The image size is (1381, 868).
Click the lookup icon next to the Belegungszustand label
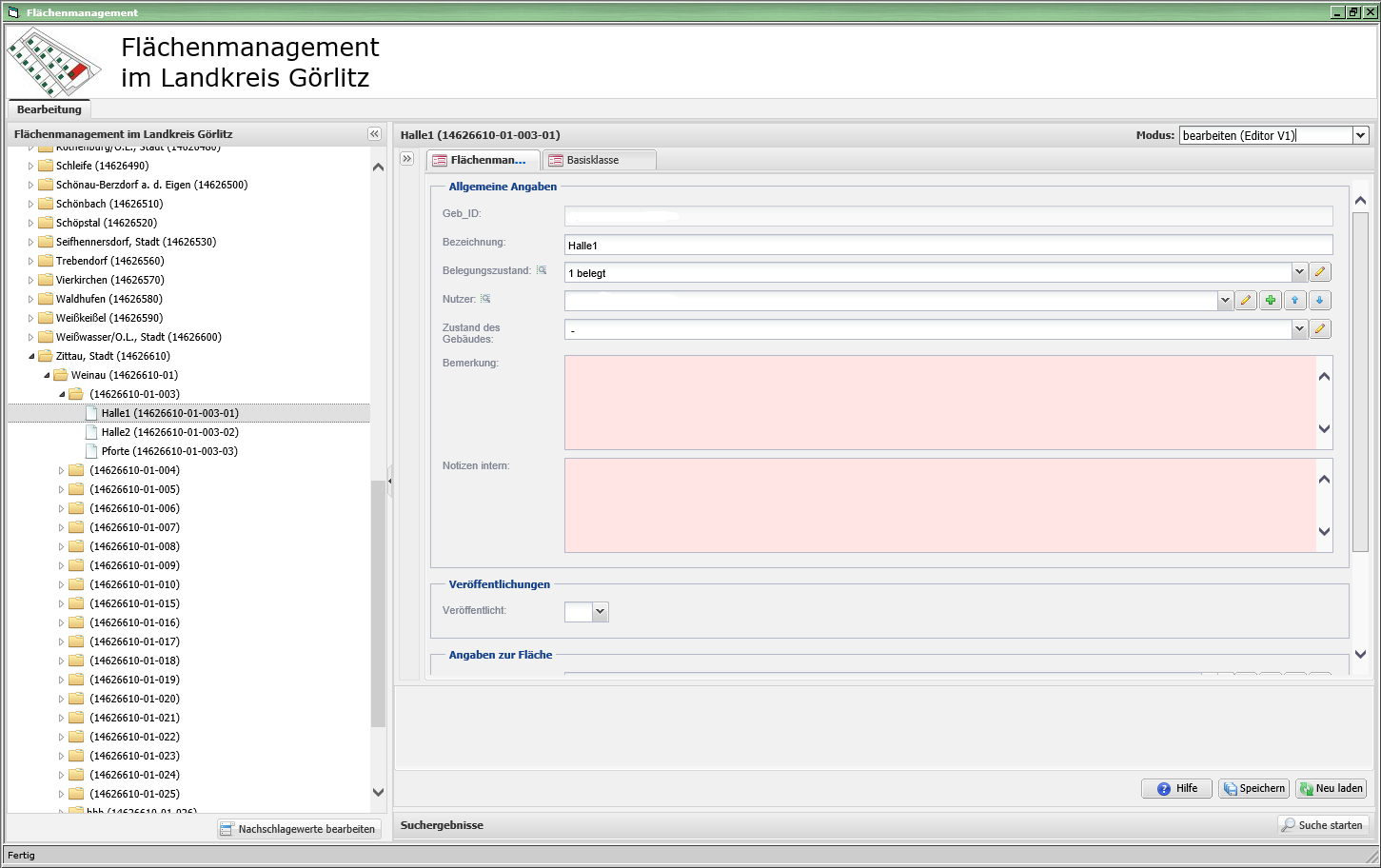[x=542, y=271]
